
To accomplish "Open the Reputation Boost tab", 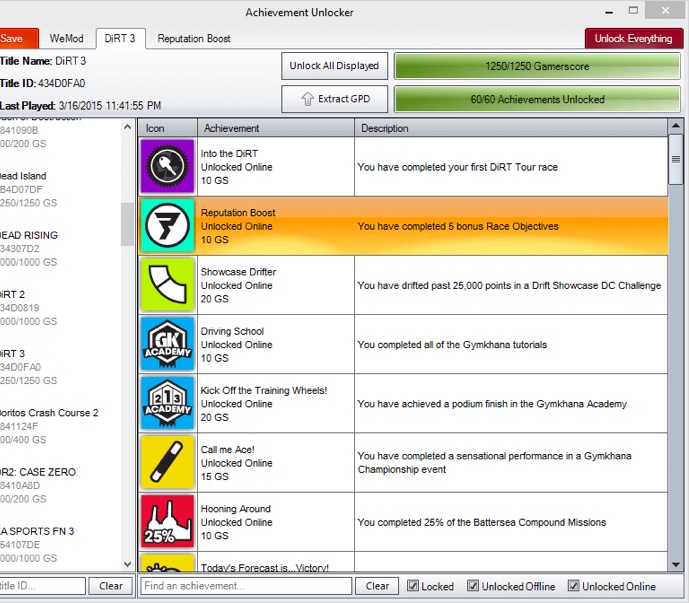I will click(194, 39).
